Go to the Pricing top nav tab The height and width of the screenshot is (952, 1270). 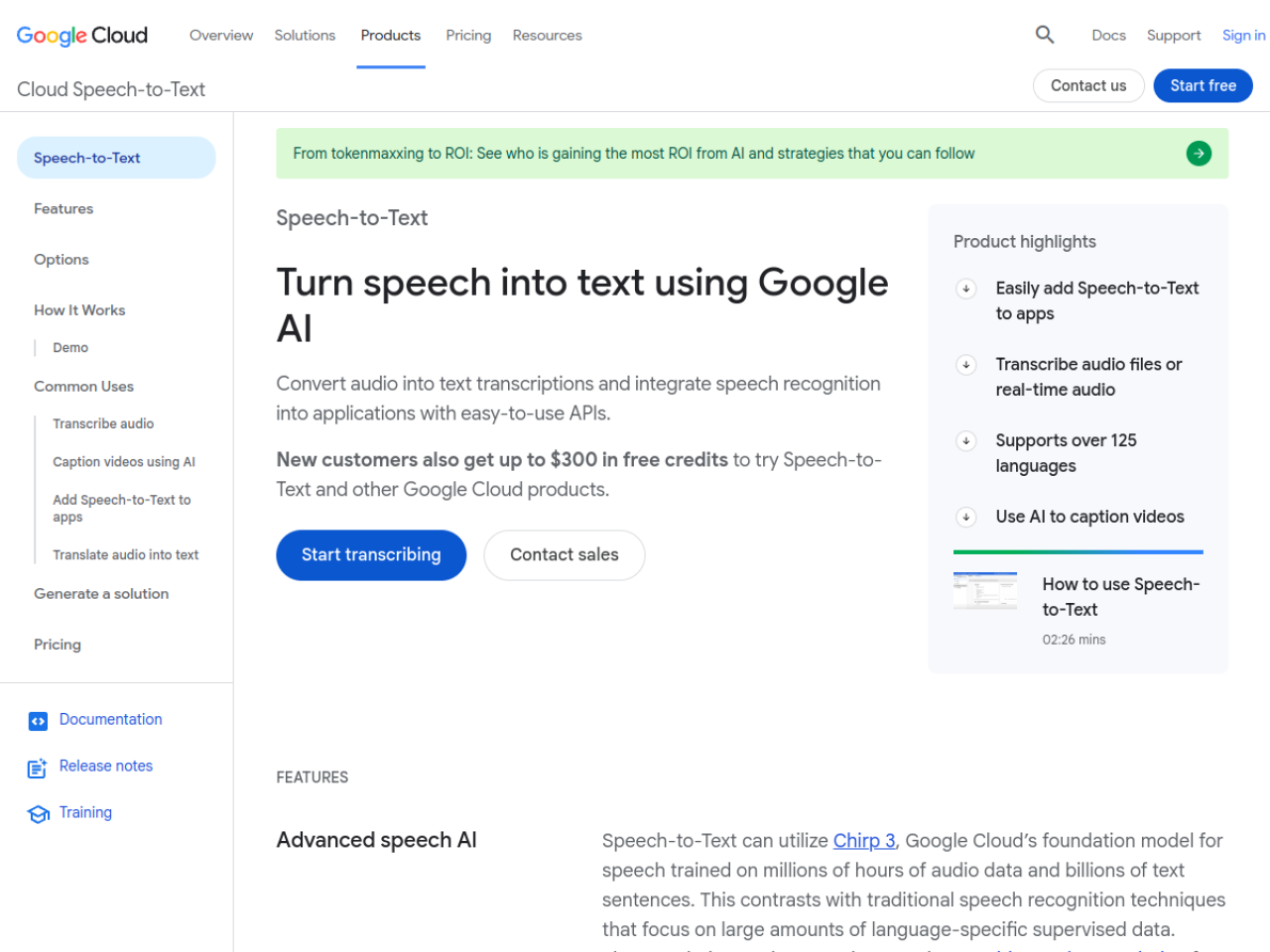(468, 35)
